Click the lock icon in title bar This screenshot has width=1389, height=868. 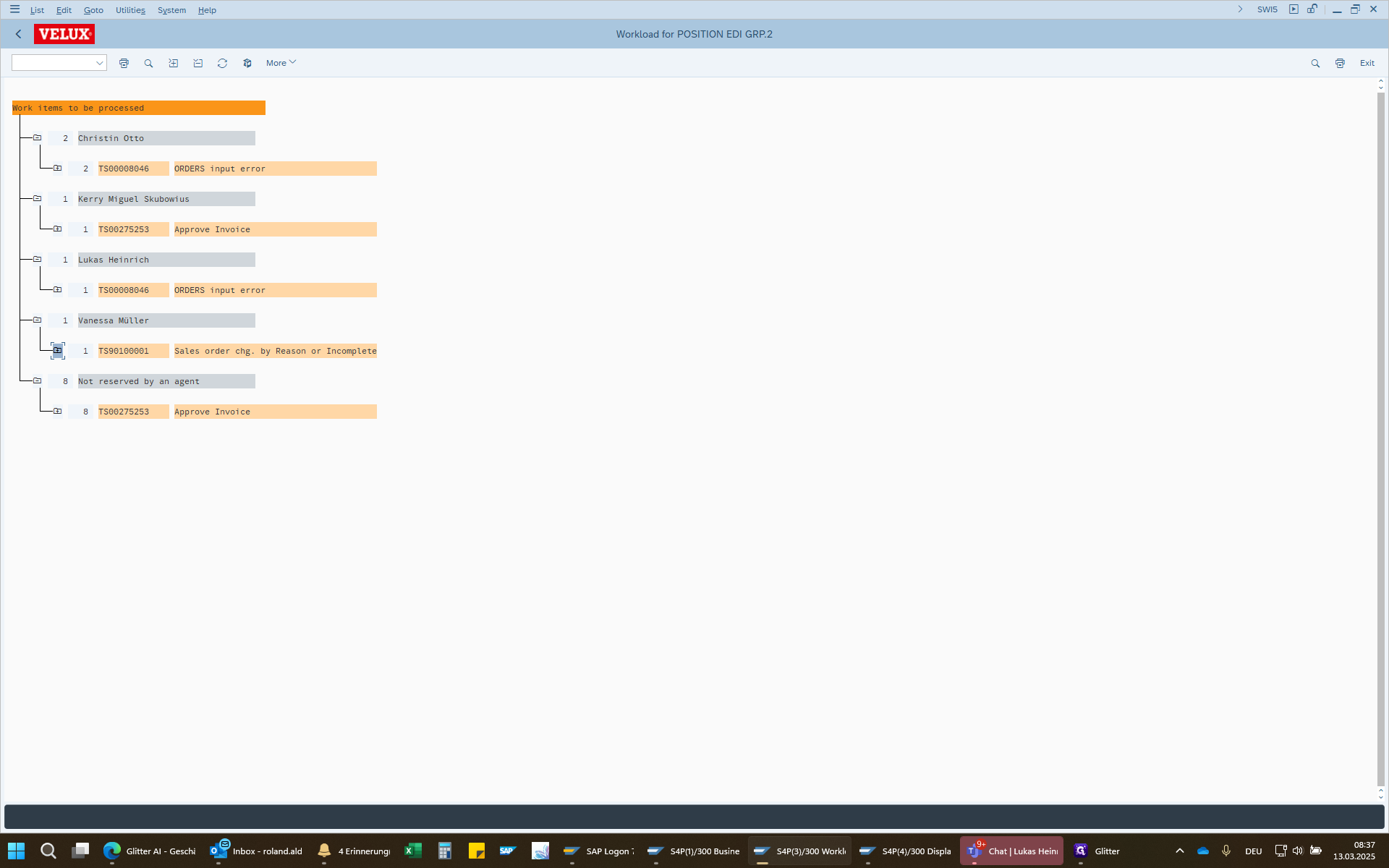(x=1312, y=9)
